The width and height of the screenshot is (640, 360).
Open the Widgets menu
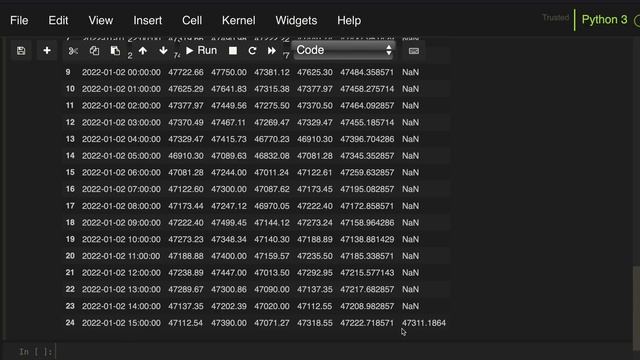point(296,20)
